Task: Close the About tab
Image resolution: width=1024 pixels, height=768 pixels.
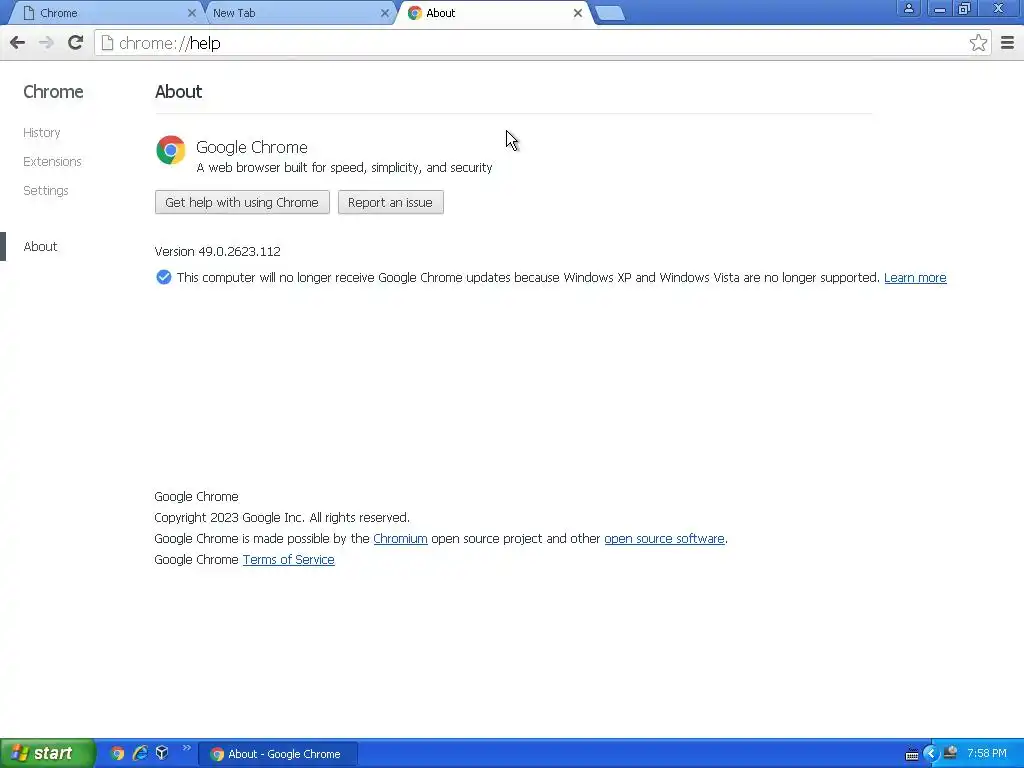Action: click(x=577, y=13)
